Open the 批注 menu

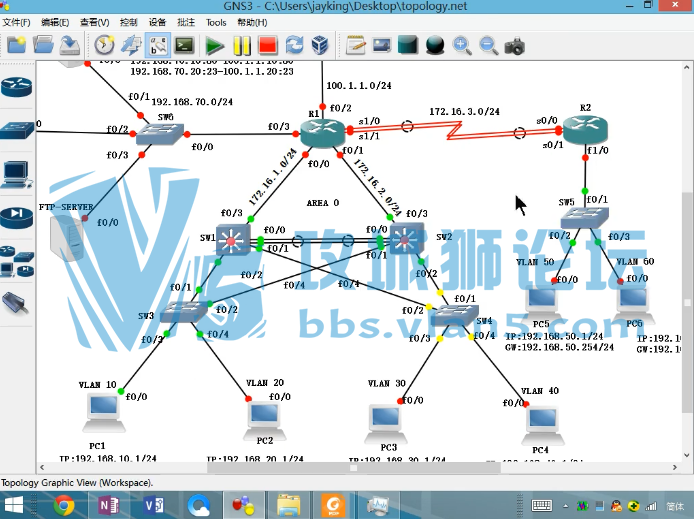(186, 23)
